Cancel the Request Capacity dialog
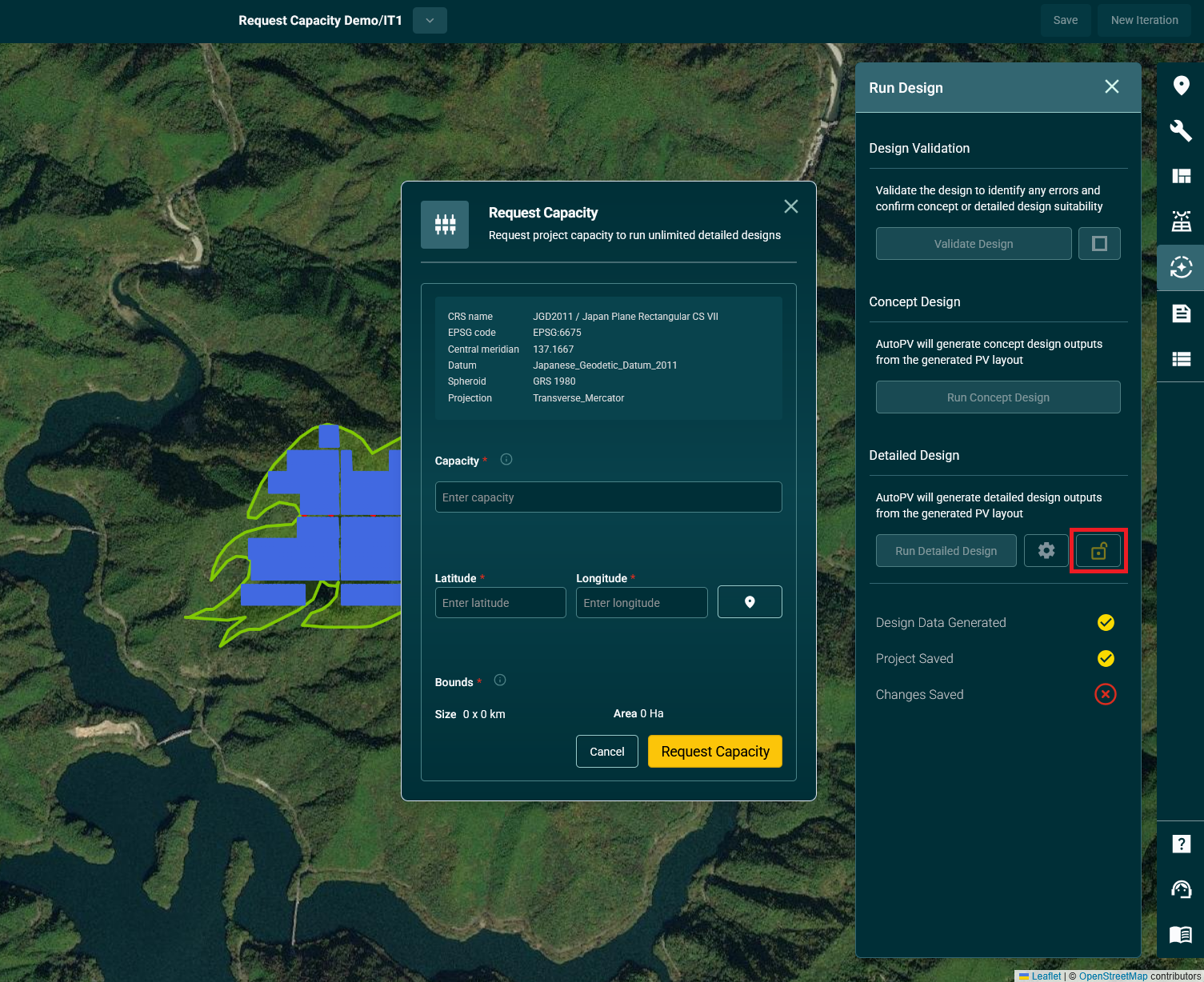 coord(606,752)
